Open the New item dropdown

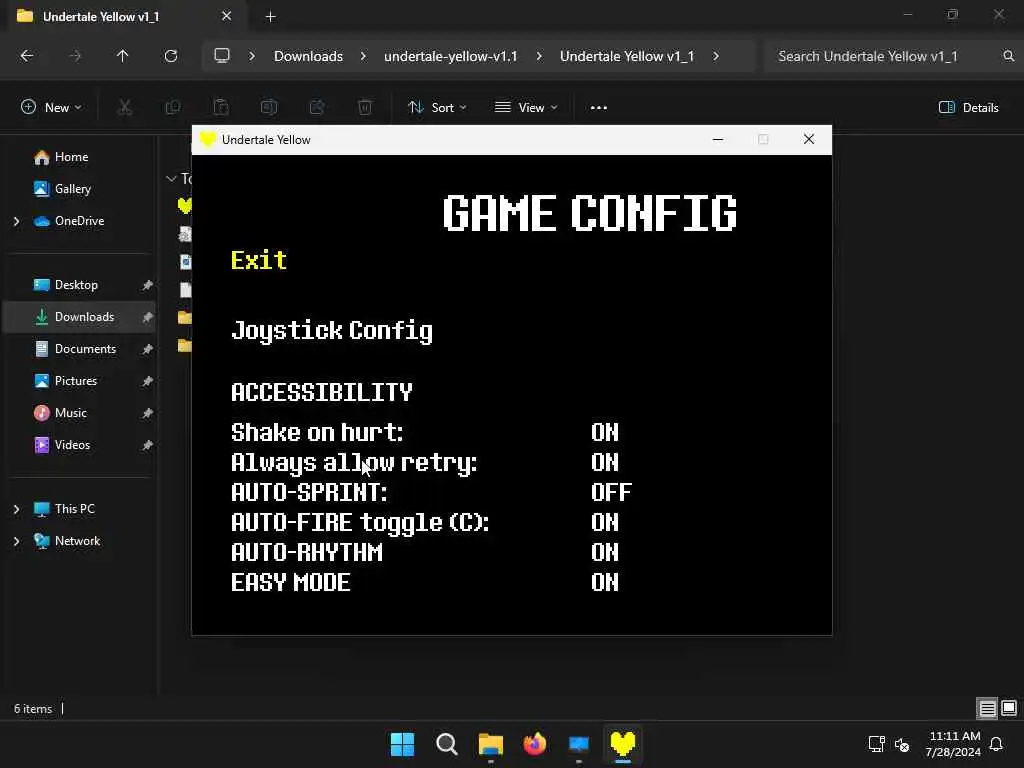(51, 108)
